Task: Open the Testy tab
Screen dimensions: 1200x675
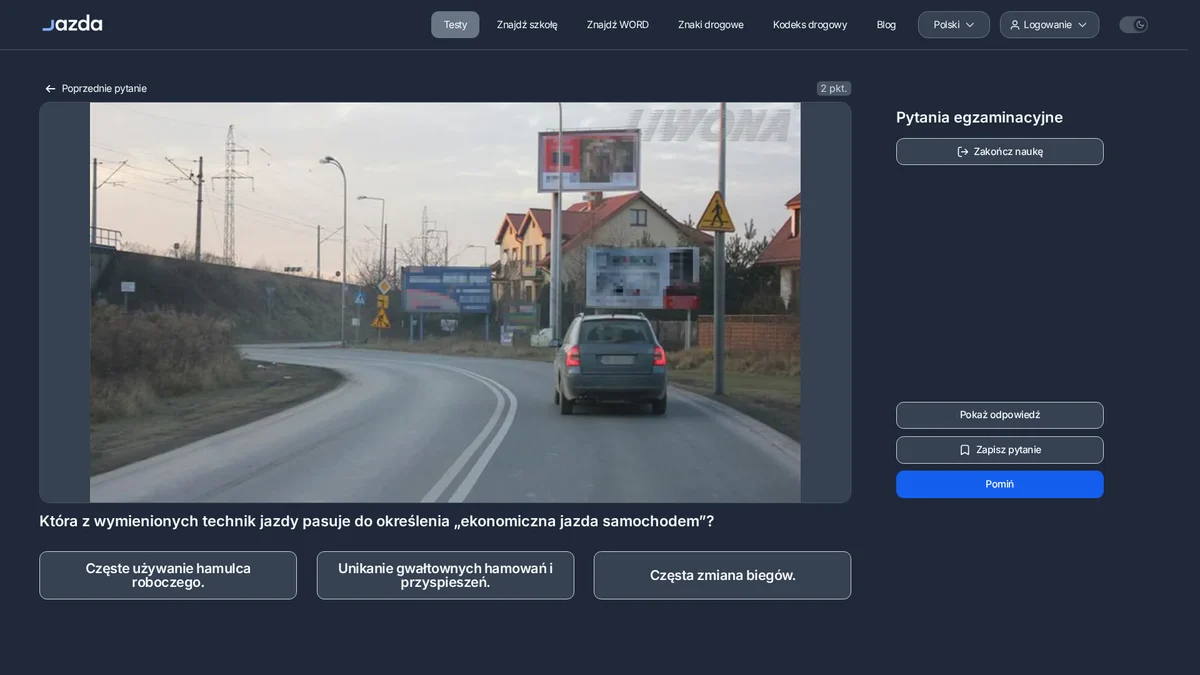Action: [455, 25]
